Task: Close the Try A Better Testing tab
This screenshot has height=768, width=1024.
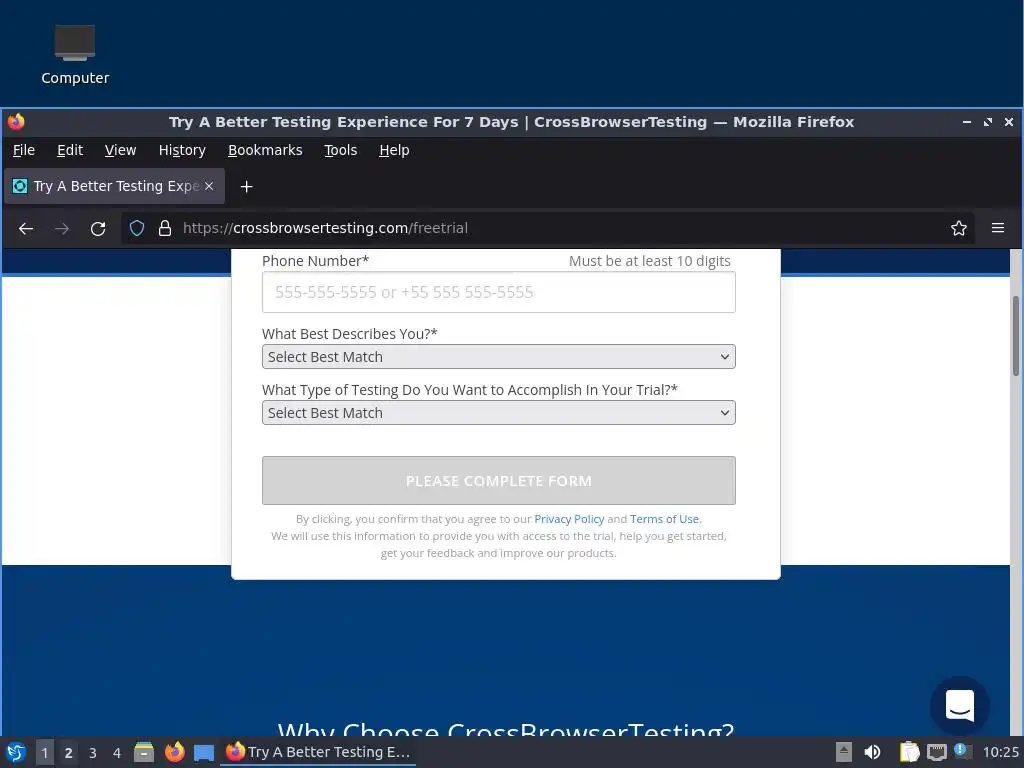Action: (209, 186)
